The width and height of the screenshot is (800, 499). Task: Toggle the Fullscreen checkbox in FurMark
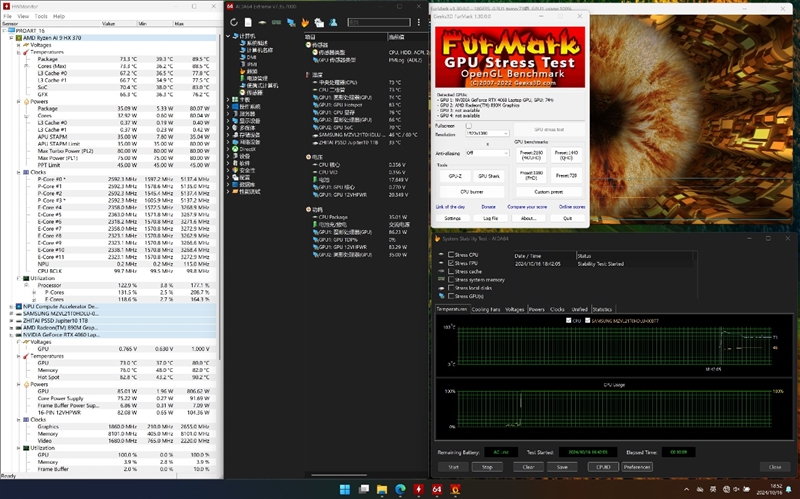click(x=468, y=126)
